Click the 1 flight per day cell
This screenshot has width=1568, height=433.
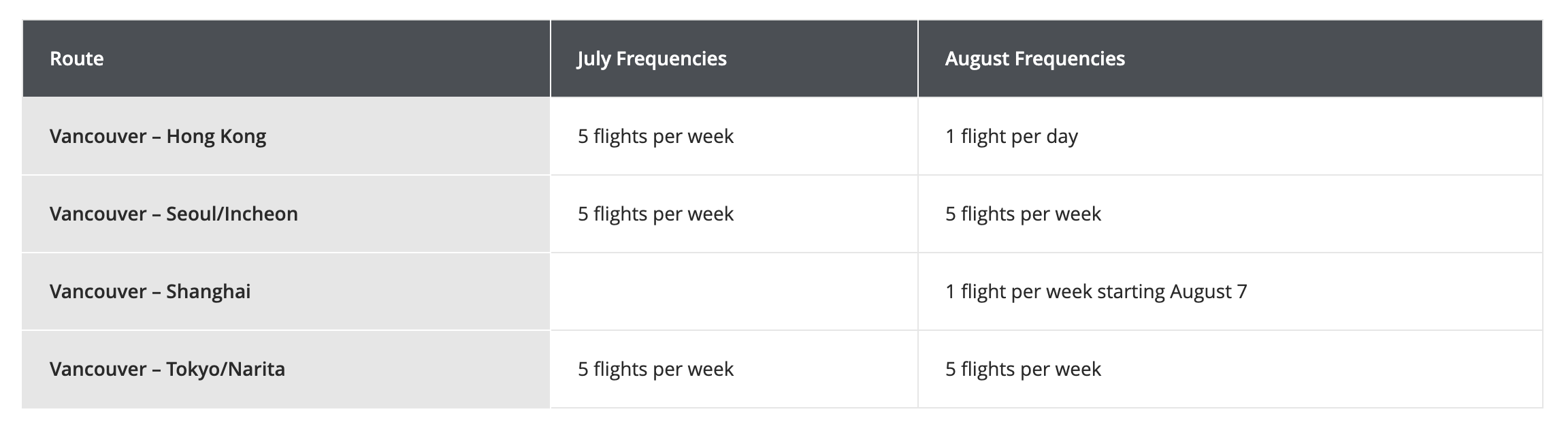[1230, 136]
